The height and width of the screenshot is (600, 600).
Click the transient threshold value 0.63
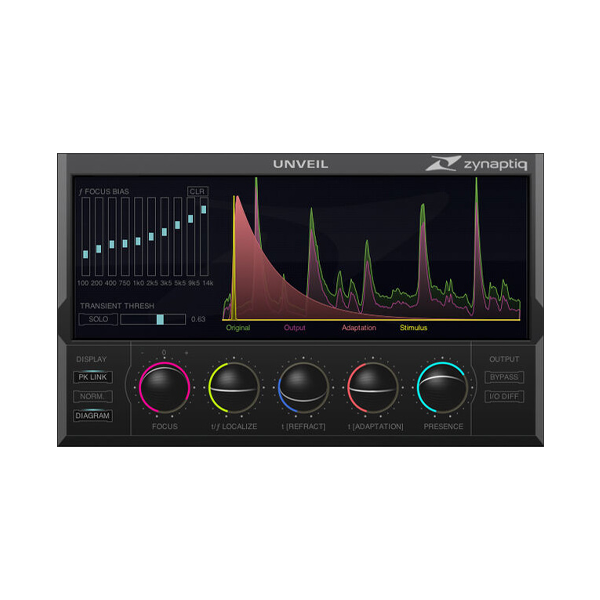pyautogui.click(x=198, y=319)
